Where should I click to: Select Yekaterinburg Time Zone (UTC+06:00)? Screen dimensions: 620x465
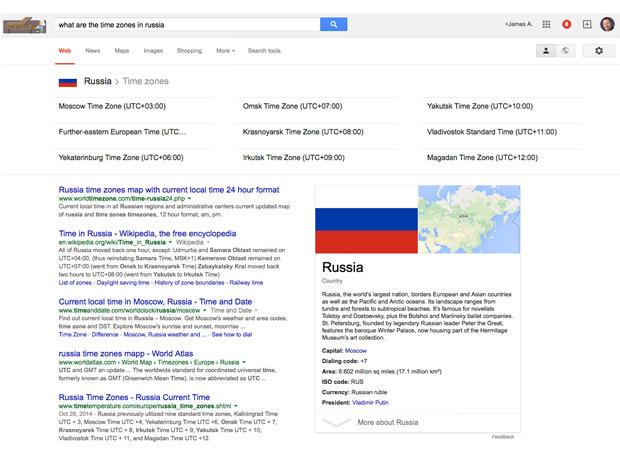121,158
